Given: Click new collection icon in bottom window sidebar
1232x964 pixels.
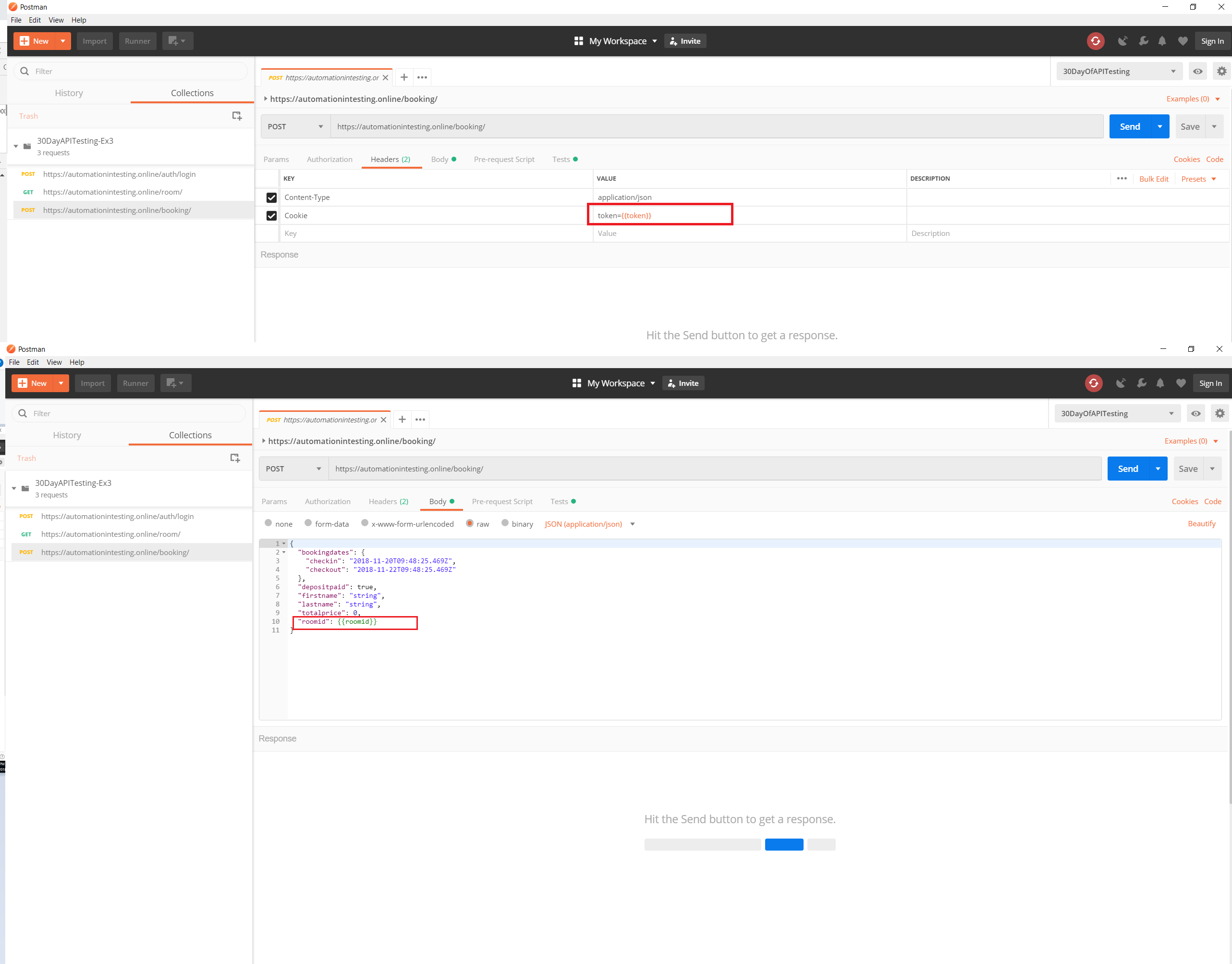Looking at the screenshot, I should click(235, 457).
